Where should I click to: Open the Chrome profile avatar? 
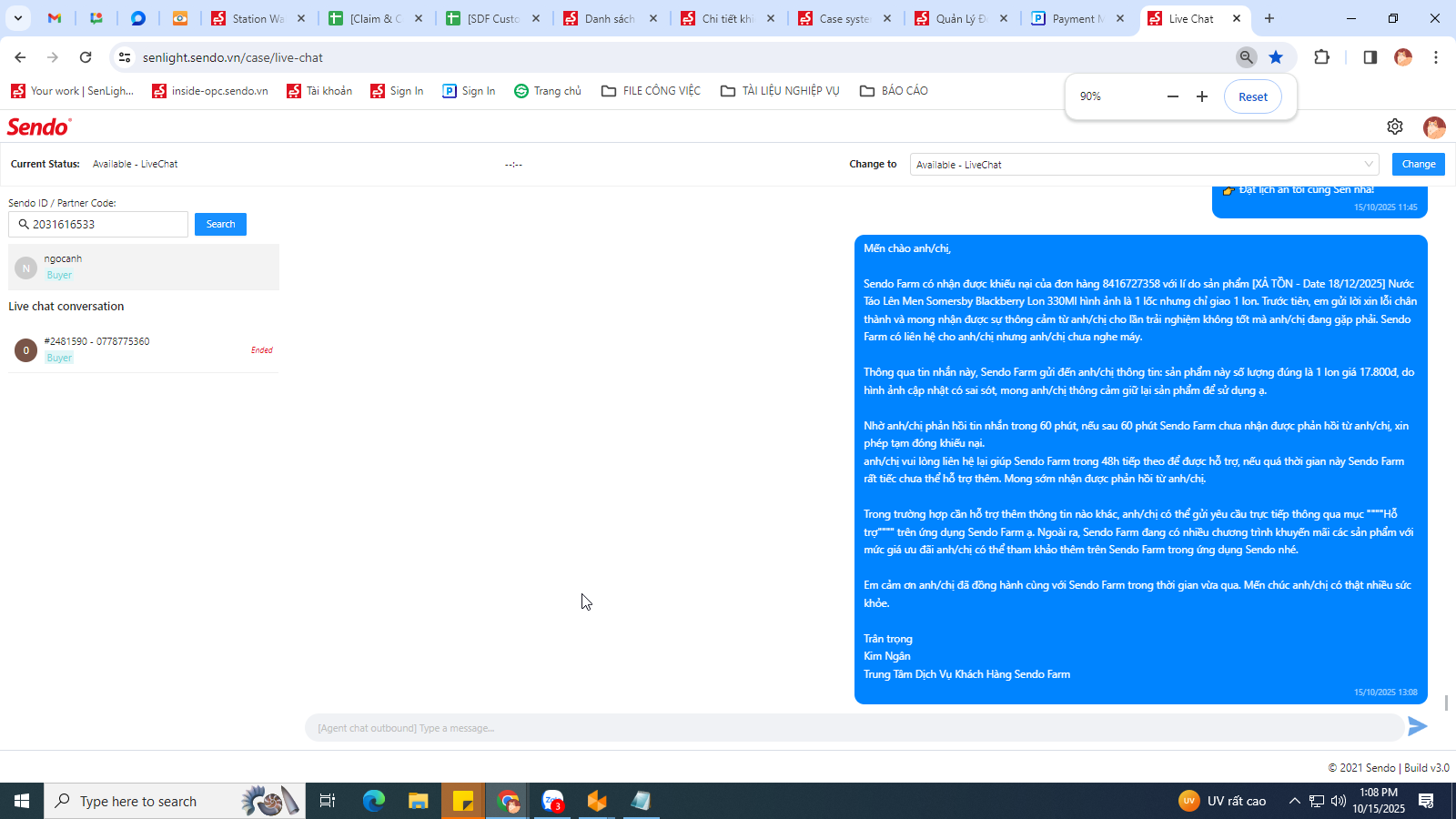point(1403,57)
